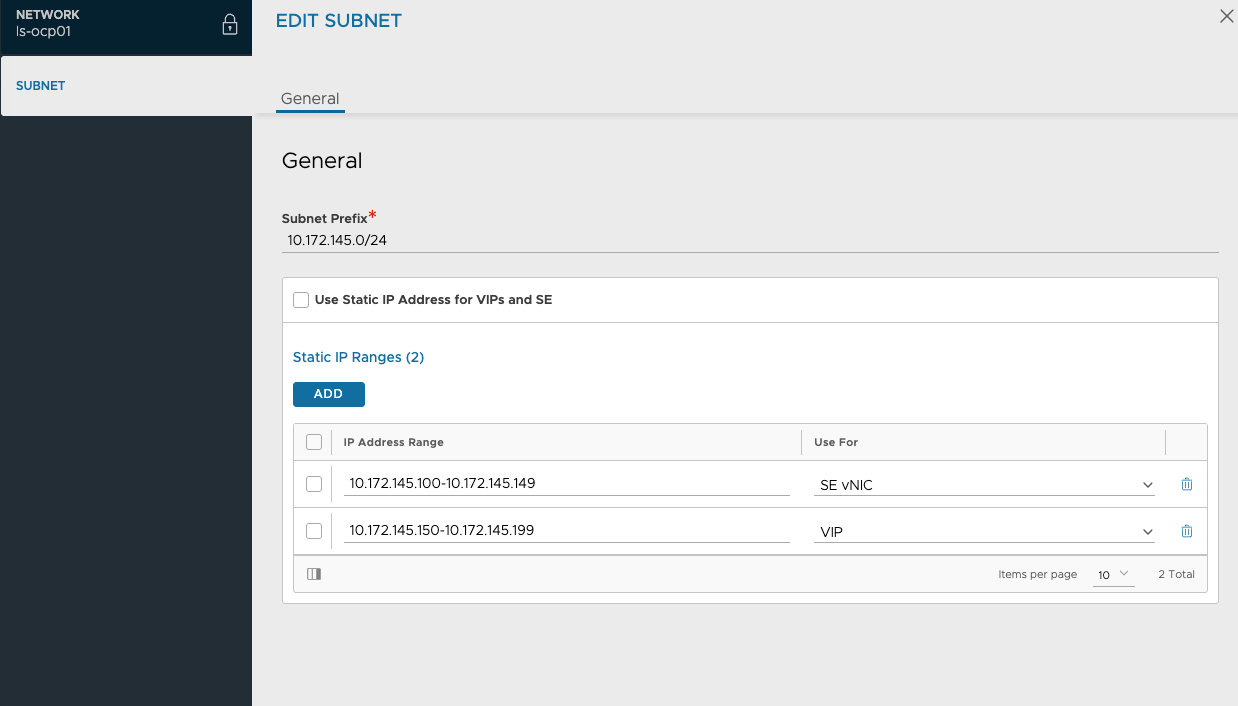Viewport: 1238px width, 706px height.
Task: Click into the Subnet Prefix field
Action: coord(750,240)
